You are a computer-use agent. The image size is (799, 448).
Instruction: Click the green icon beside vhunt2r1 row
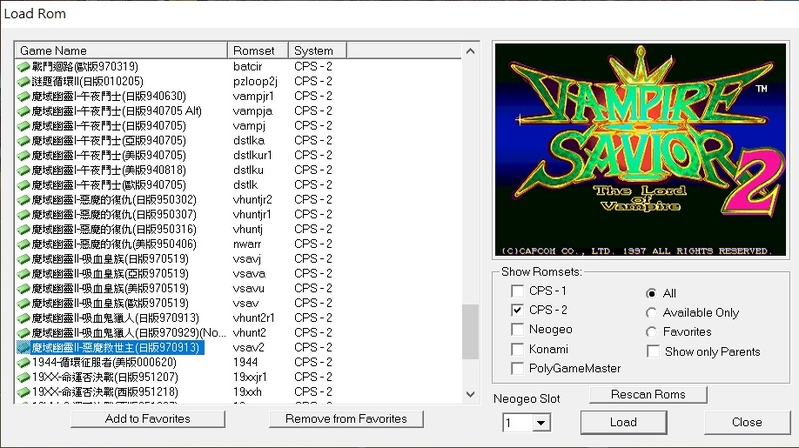tap(23, 318)
